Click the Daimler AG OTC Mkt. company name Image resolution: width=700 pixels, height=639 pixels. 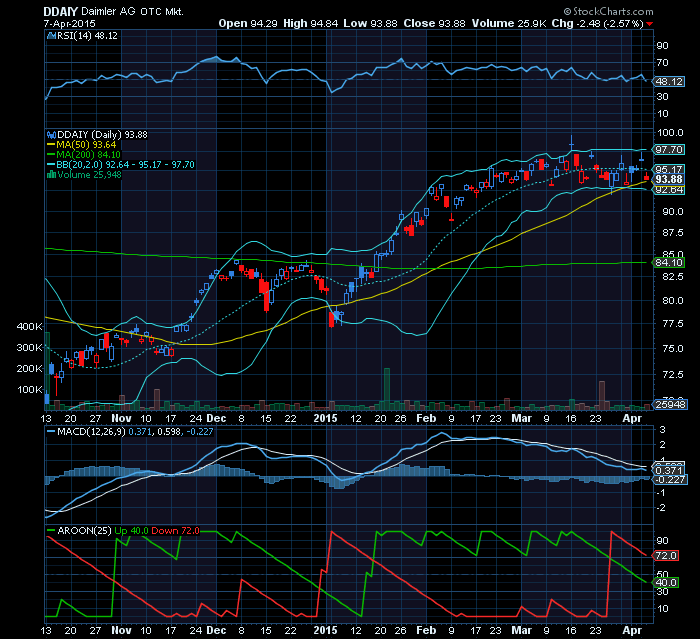click(132, 12)
